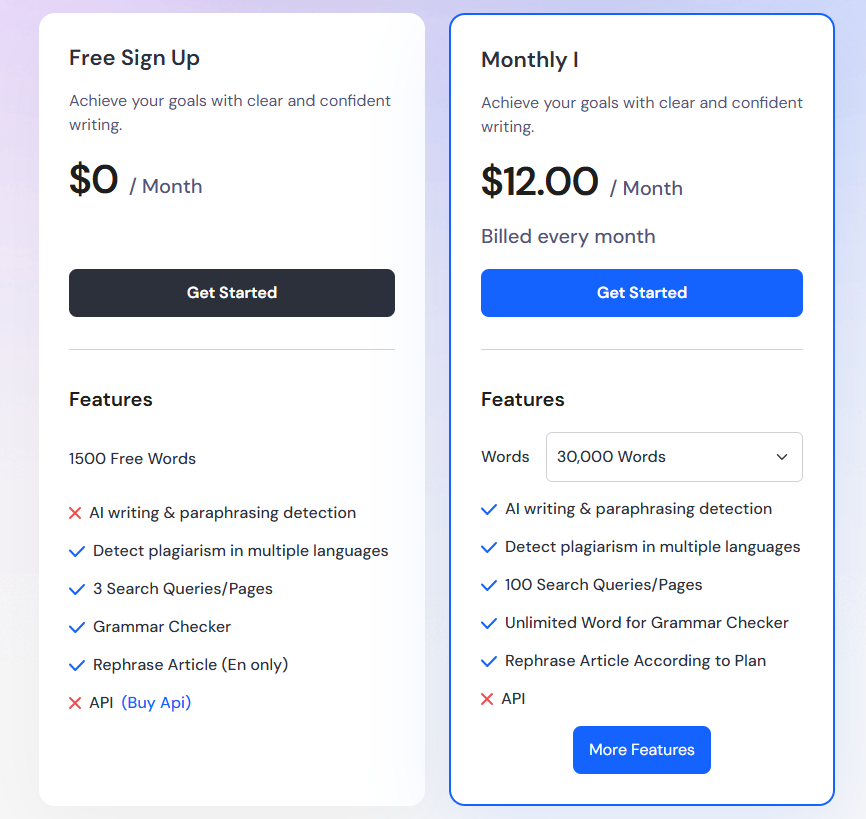Click the $12.00 price text

[540, 182]
